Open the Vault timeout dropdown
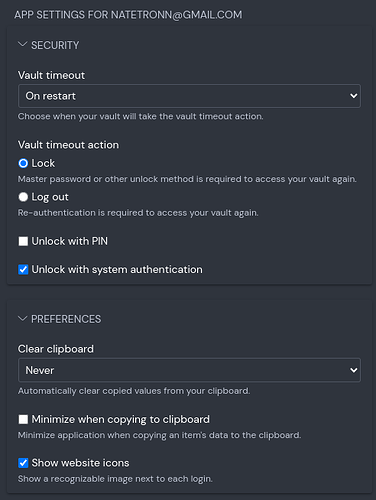The height and width of the screenshot is (500, 376). pos(189,96)
